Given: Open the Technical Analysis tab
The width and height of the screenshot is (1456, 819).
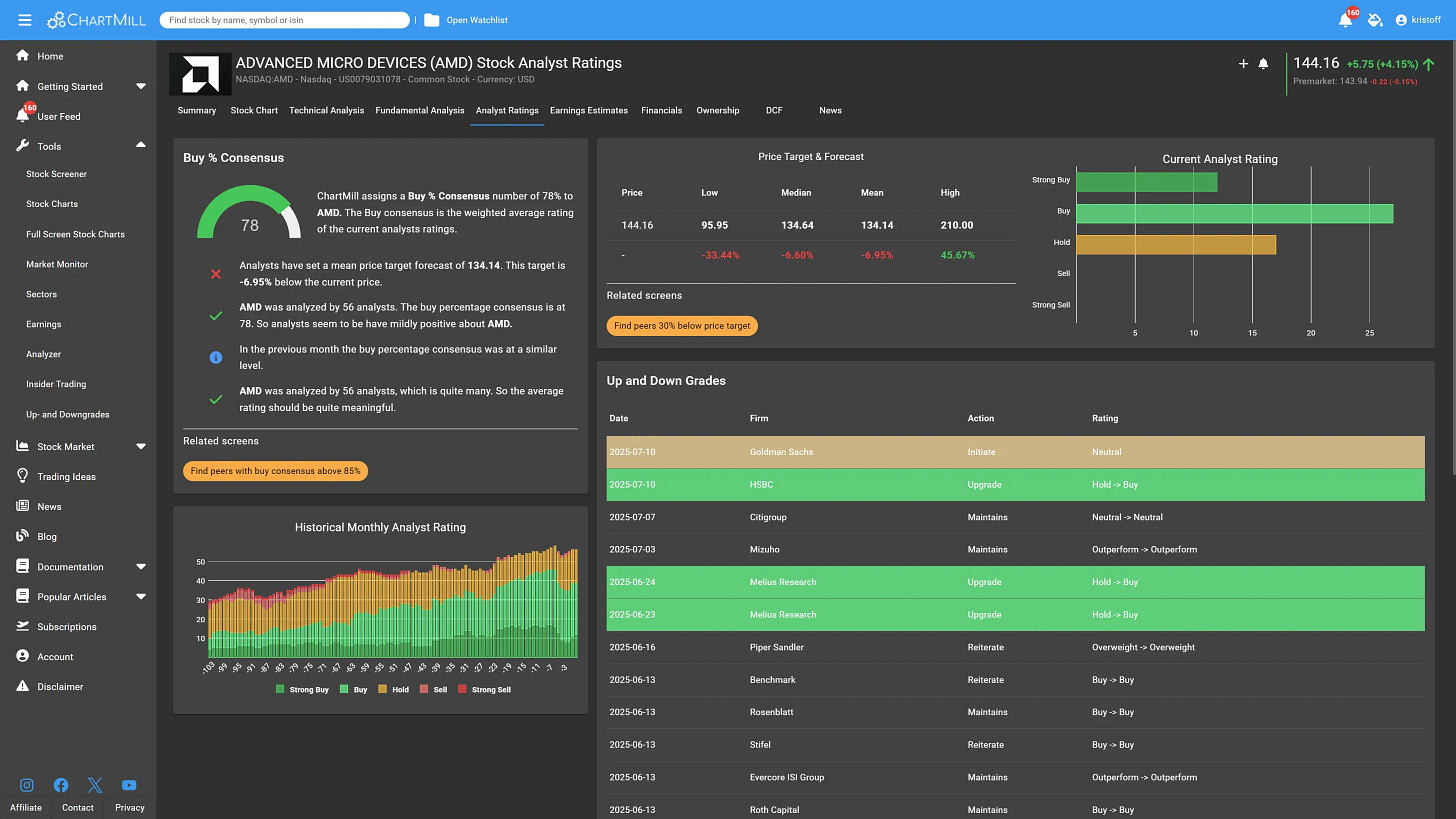Looking at the screenshot, I should 327,110.
